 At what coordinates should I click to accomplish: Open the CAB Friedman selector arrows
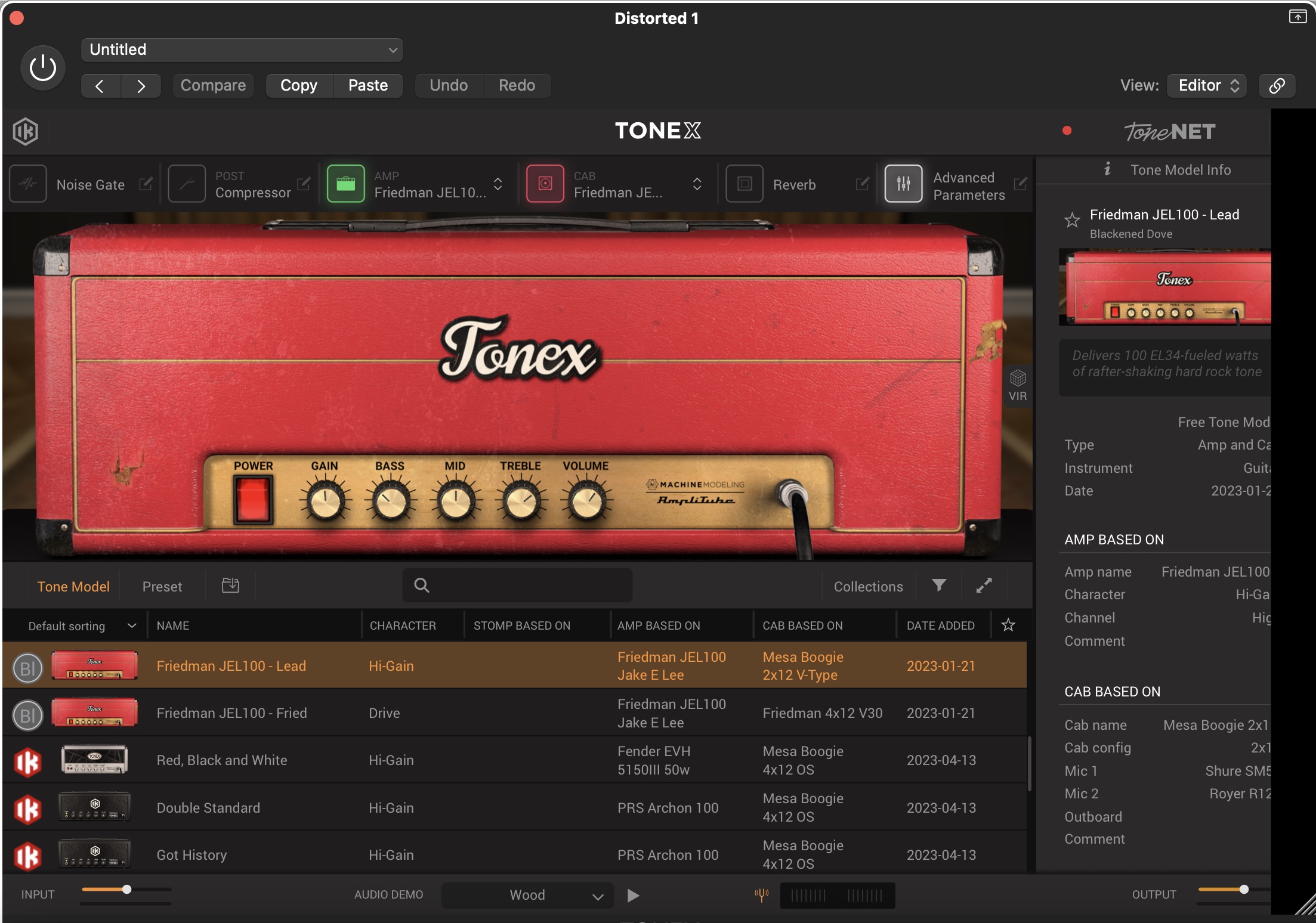tap(697, 184)
